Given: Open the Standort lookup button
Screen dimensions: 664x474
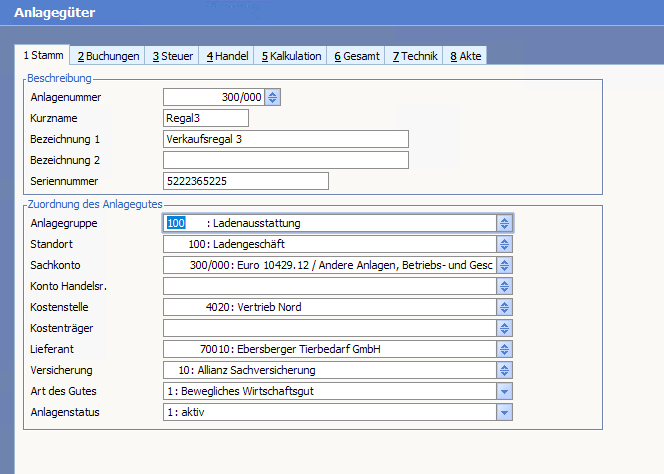Looking at the screenshot, I should [505, 244].
